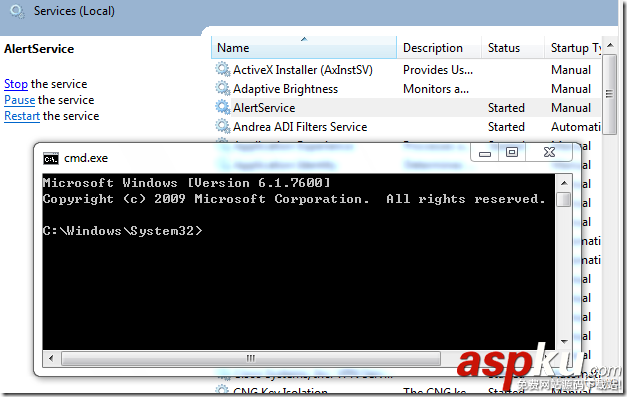Click the Services (Local) header title
627x397 pixels.
(74, 11)
